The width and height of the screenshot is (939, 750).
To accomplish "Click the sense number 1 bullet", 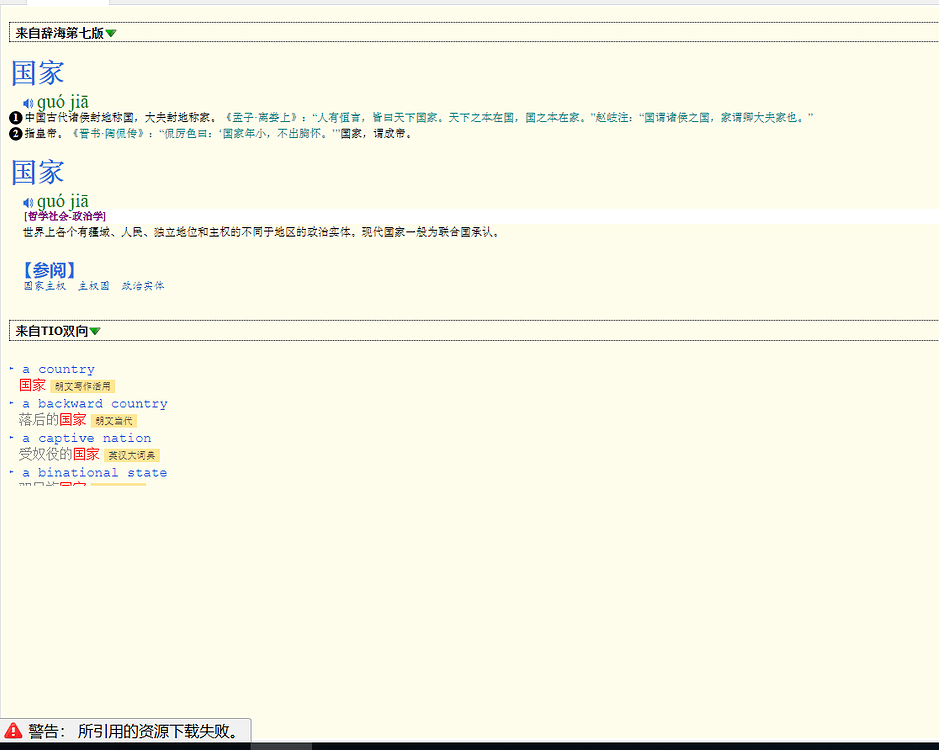I will click(x=16, y=117).
